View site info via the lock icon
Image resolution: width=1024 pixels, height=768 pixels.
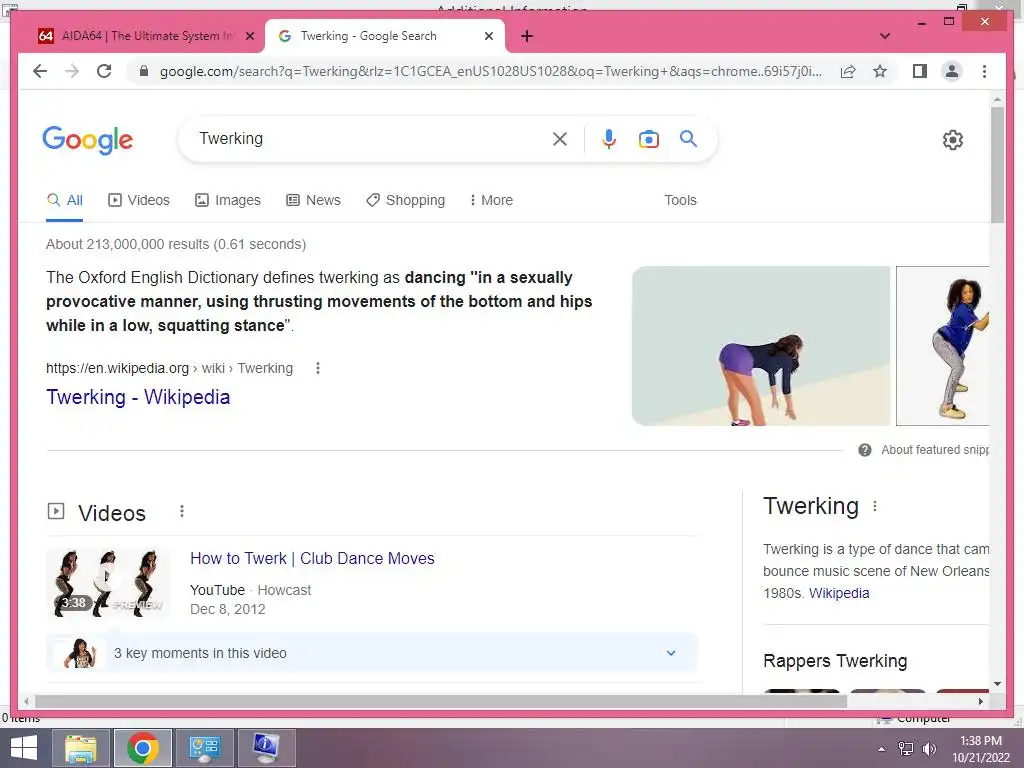click(x=144, y=71)
